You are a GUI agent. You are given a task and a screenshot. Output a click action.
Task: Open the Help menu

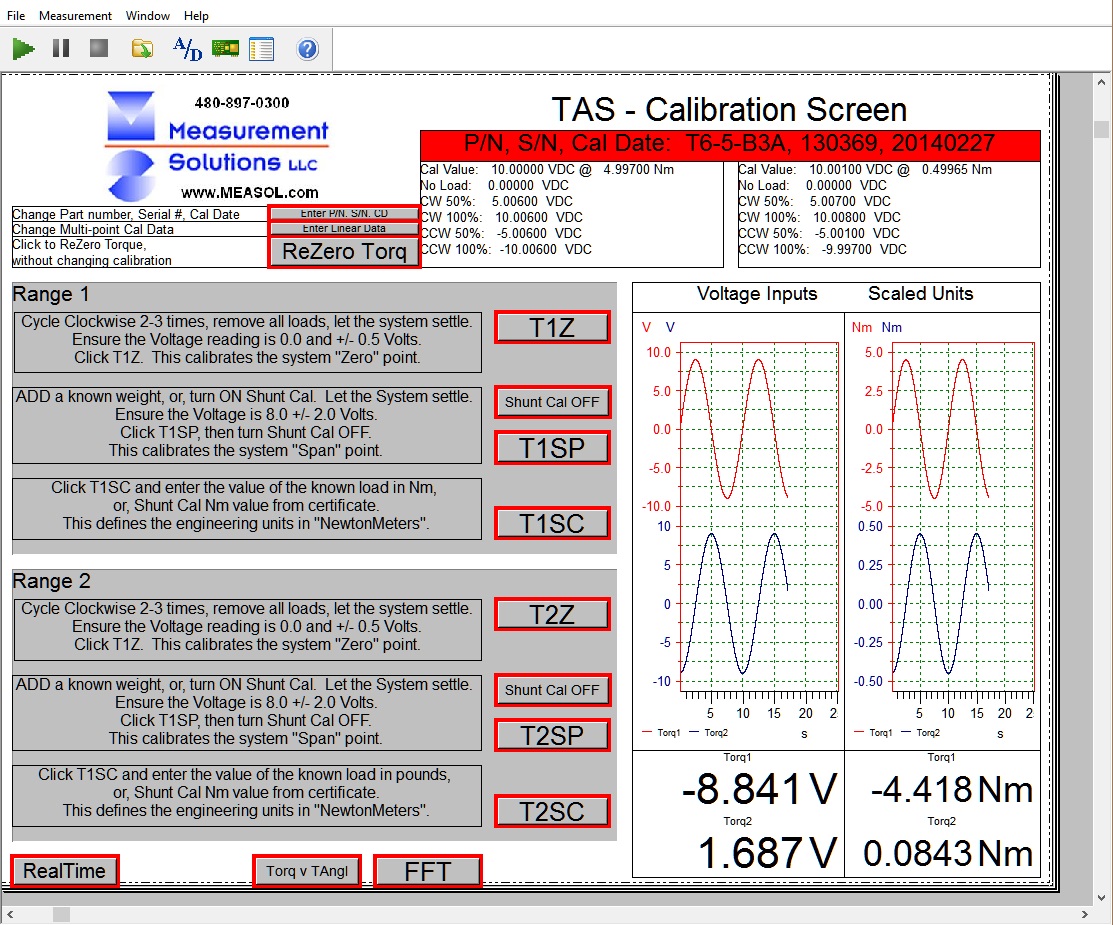click(x=196, y=16)
